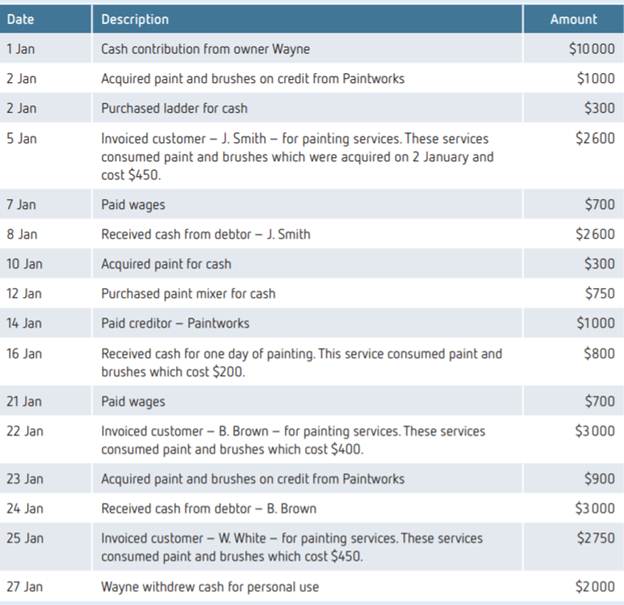Select received cash from debtor J. Smith

tap(205, 234)
